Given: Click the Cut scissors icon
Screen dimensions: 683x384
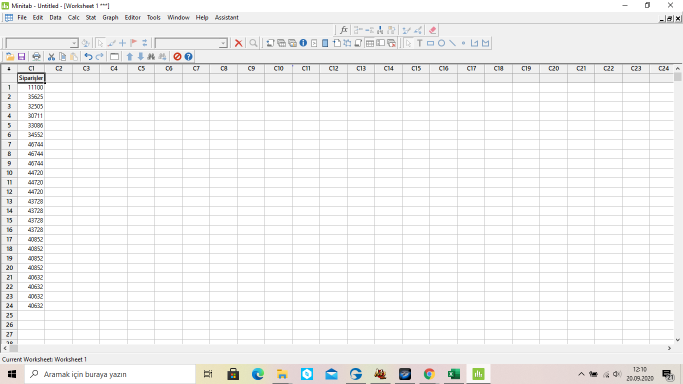Looking at the screenshot, I should [51, 57].
